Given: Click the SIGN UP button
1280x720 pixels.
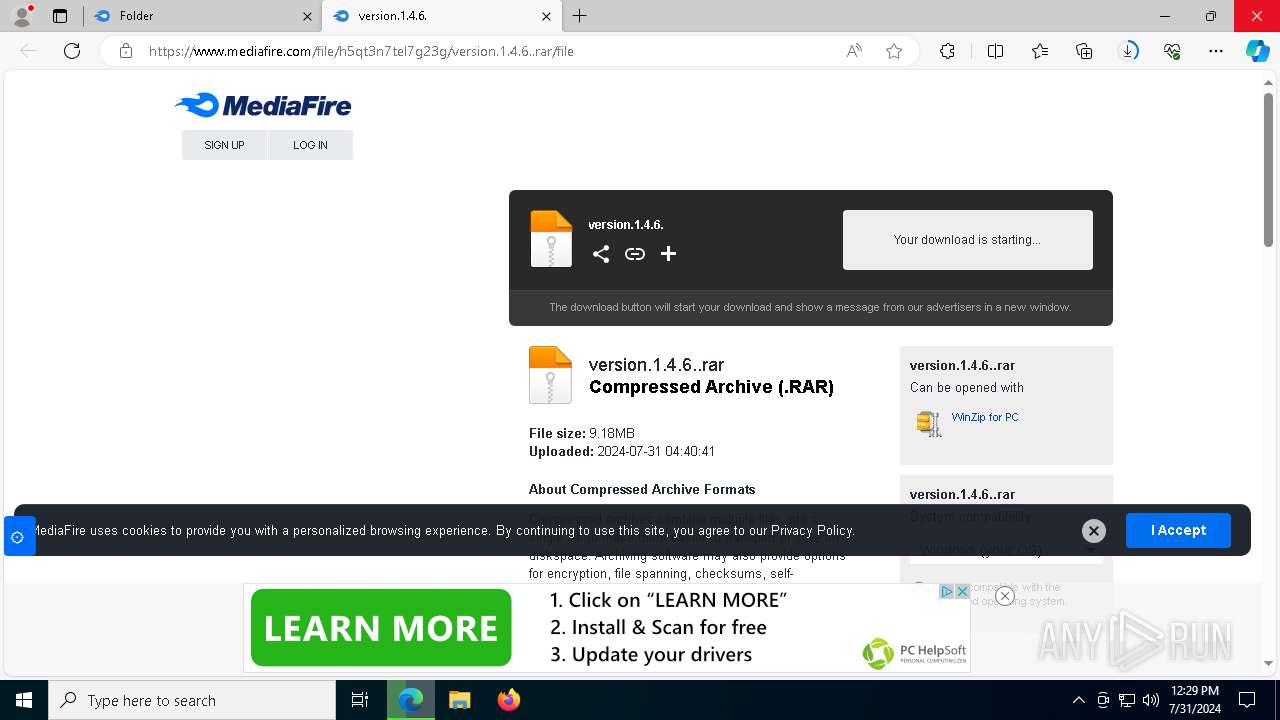Looking at the screenshot, I should click(x=224, y=145).
